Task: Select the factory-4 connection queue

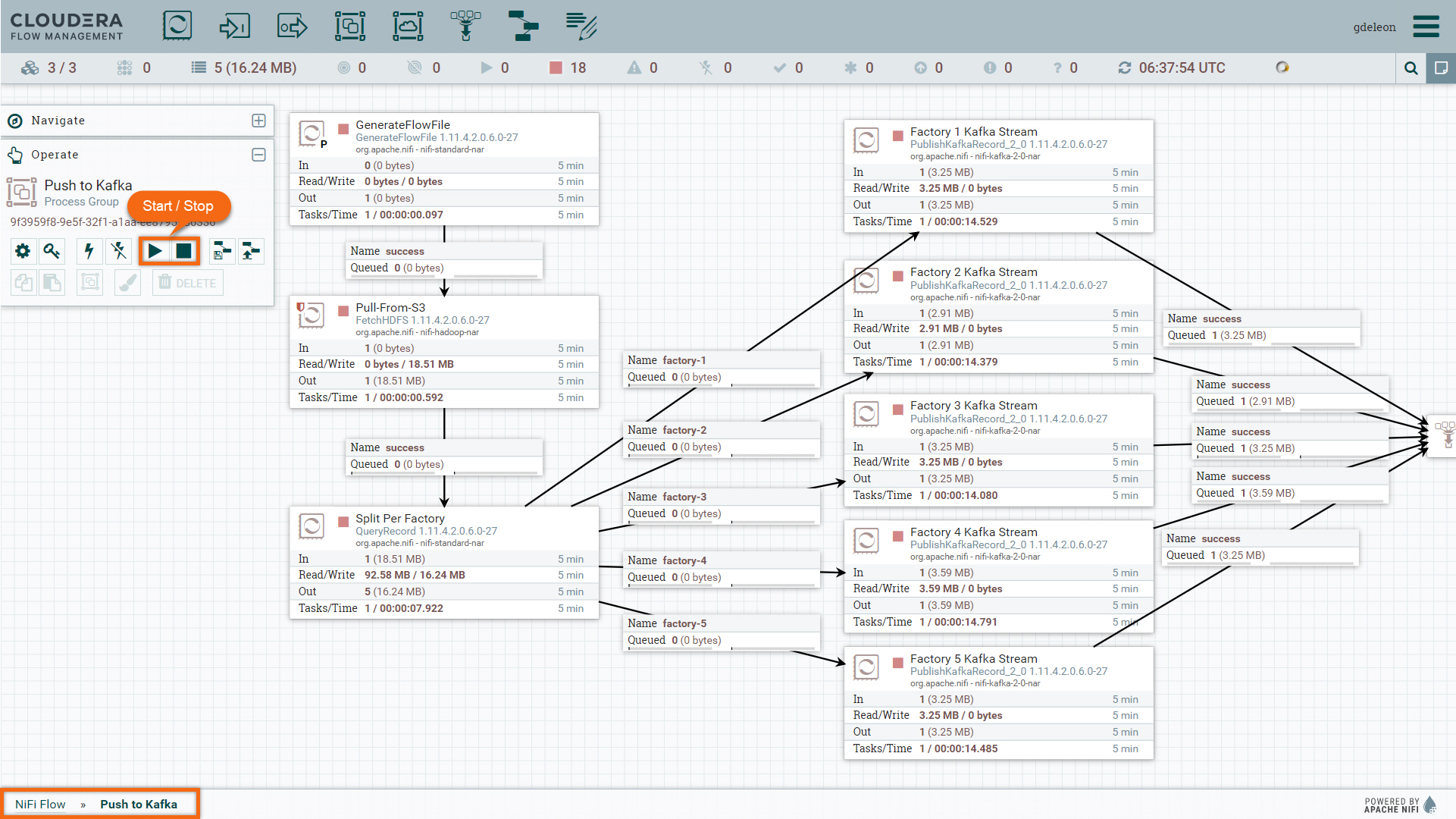Action: click(722, 570)
